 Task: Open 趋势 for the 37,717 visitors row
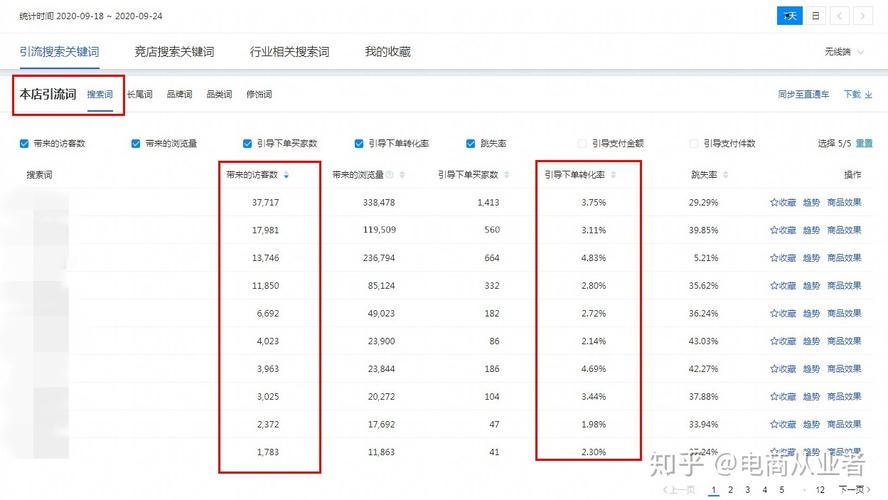[x=811, y=202]
